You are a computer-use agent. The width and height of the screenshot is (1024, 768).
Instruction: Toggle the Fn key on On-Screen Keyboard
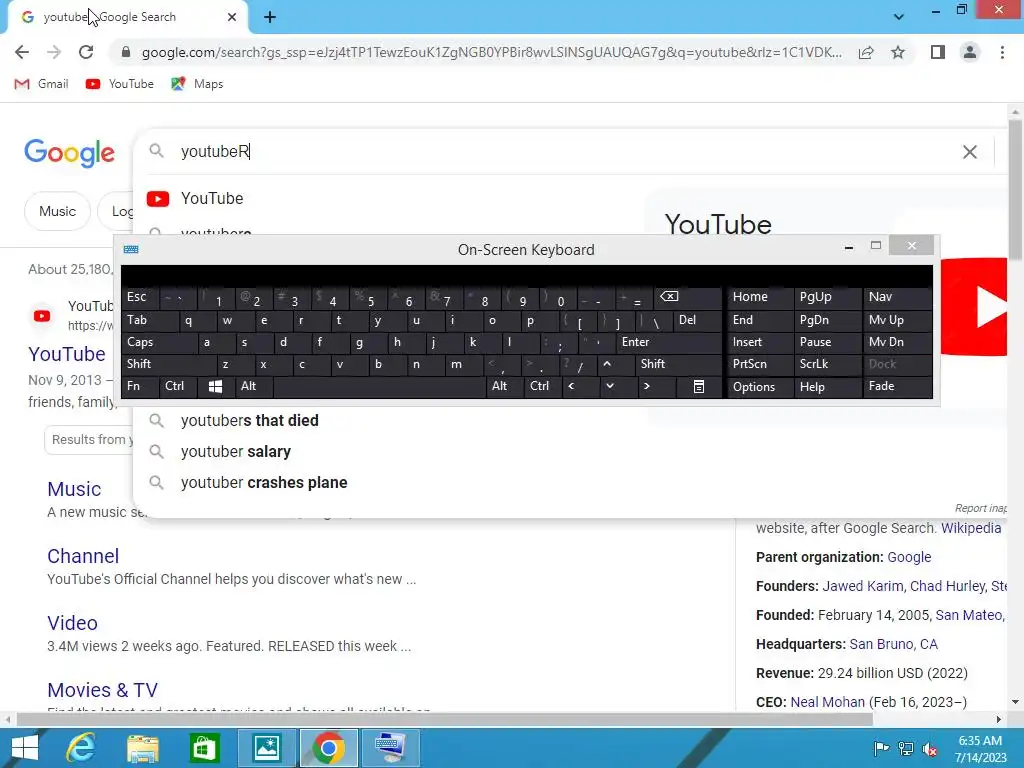(140, 387)
